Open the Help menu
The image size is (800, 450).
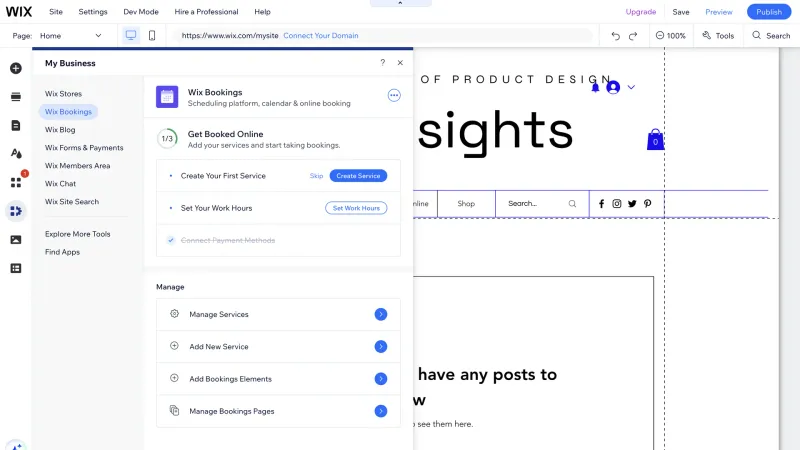(x=262, y=12)
